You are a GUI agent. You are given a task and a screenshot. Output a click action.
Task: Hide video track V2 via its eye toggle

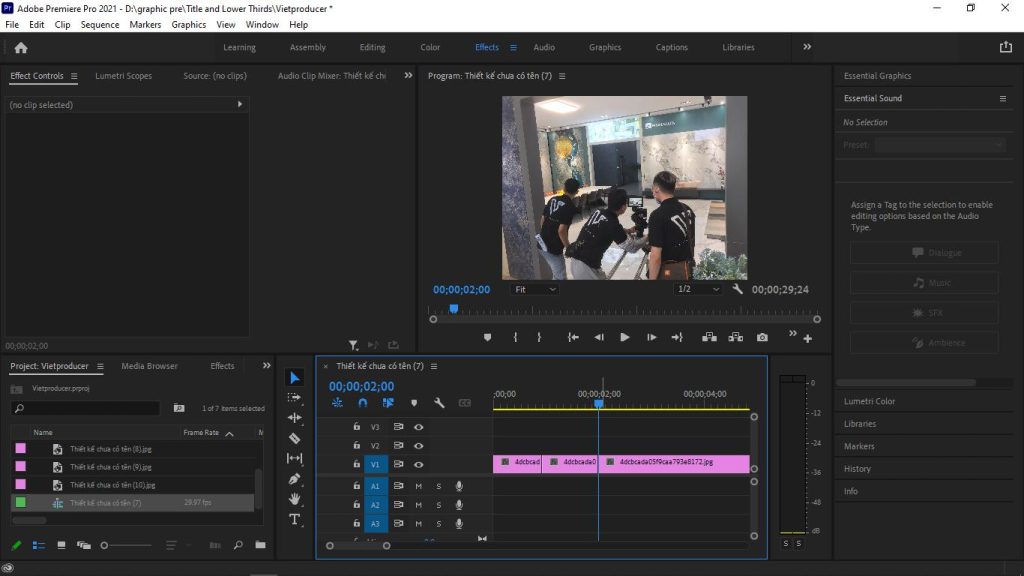coord(419,445)
